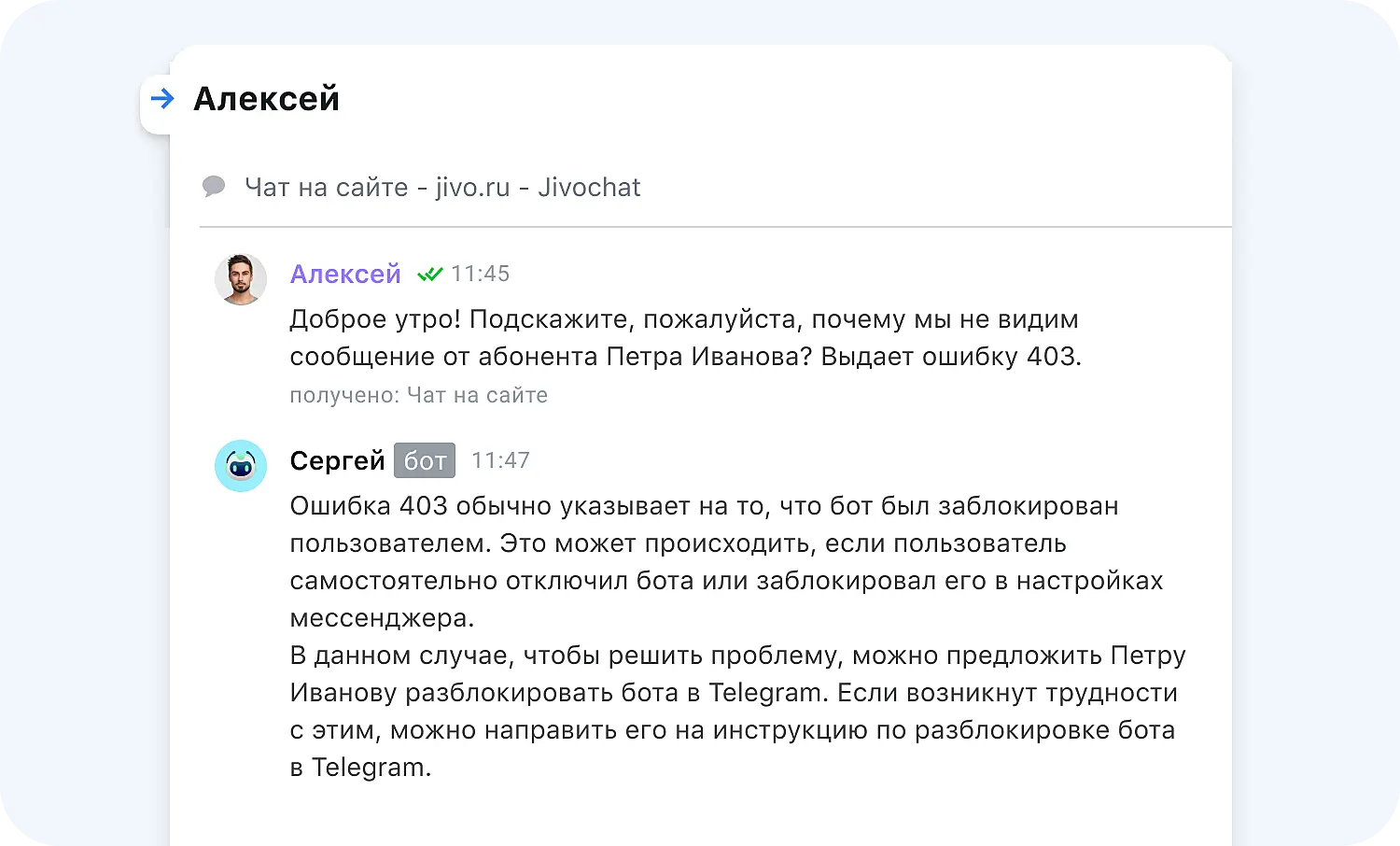Select the purple Алексей sender name
1400x846 pixels.
[345, 274]
